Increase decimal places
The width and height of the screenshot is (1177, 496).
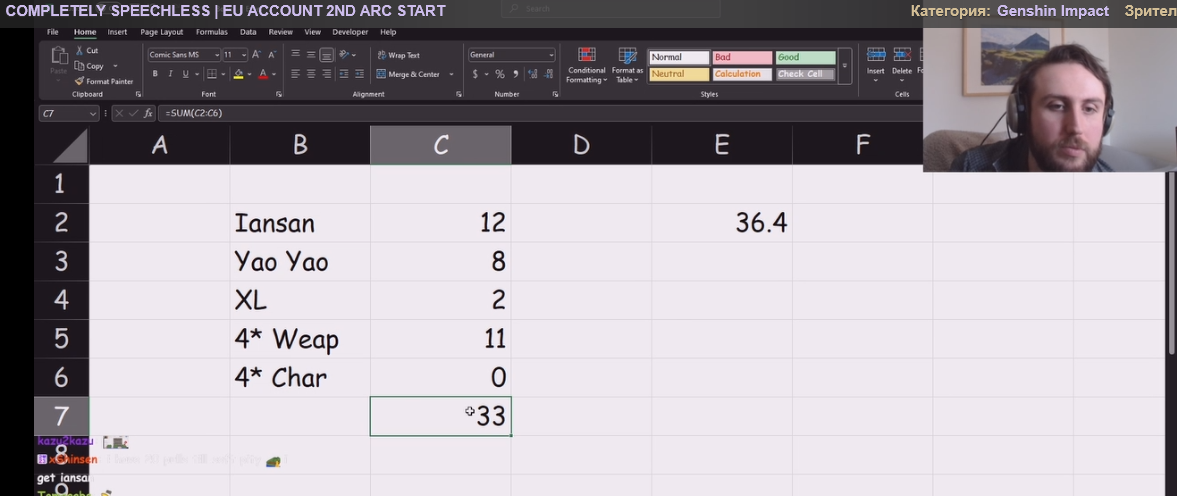pos(533,74)
